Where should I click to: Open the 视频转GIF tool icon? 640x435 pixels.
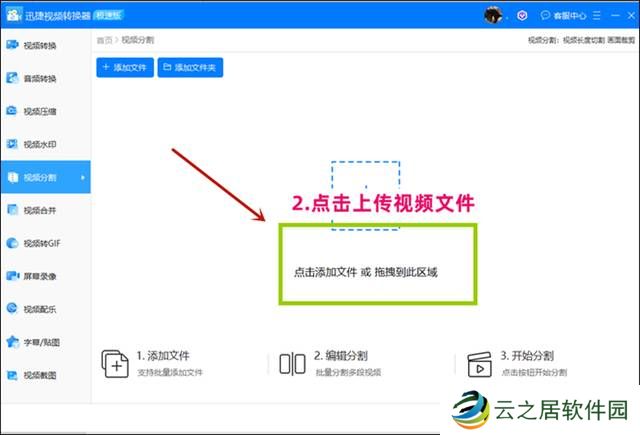(11, 243)
